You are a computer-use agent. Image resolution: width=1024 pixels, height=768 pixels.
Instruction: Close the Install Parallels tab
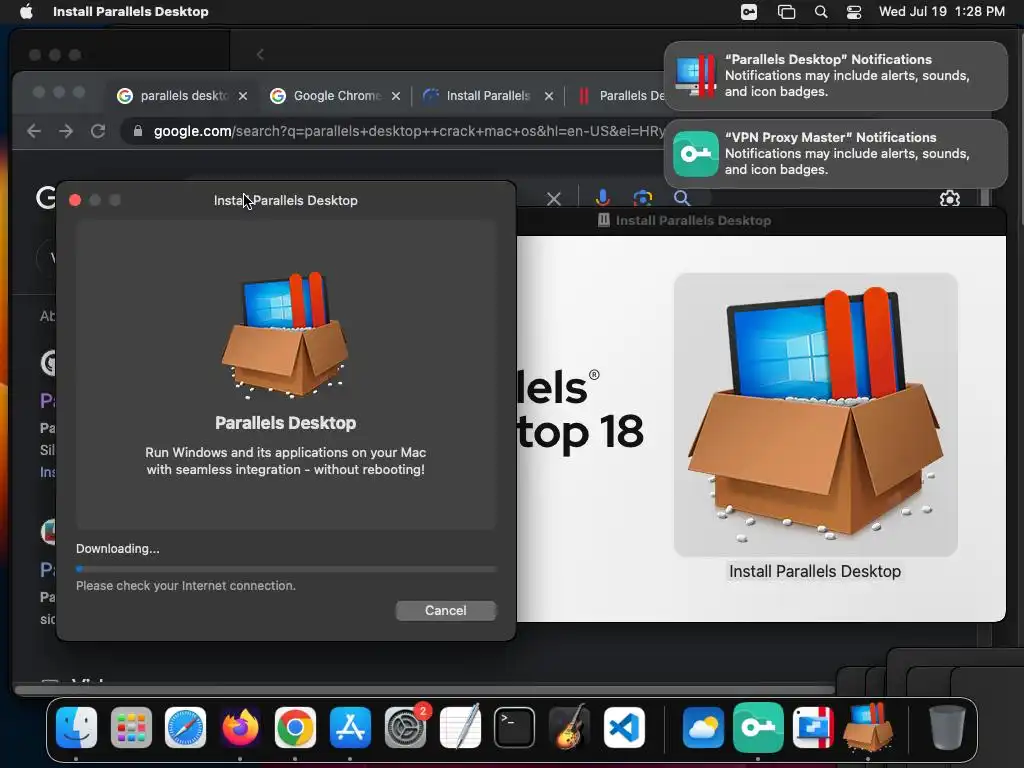pyautogui.click(x=549, y=96)
